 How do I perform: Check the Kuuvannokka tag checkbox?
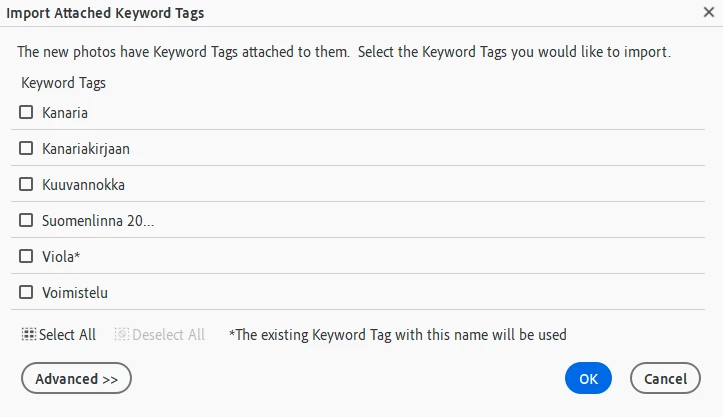pos(27,184)
